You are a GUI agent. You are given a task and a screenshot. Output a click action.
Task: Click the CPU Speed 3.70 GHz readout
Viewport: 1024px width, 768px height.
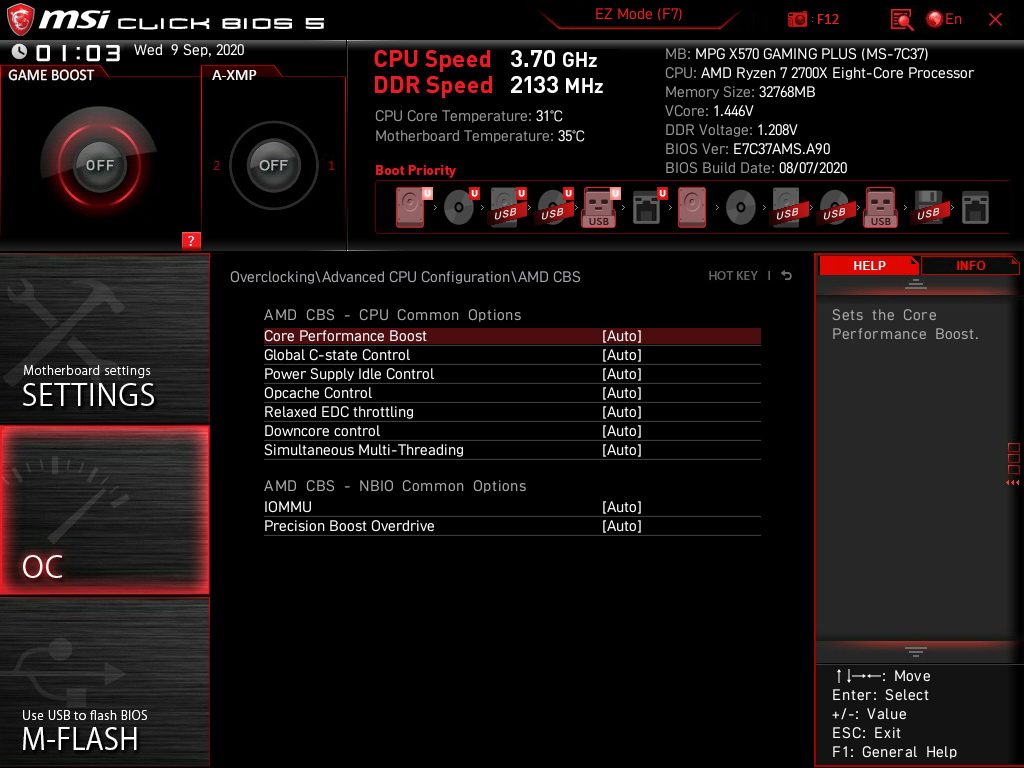485,59
